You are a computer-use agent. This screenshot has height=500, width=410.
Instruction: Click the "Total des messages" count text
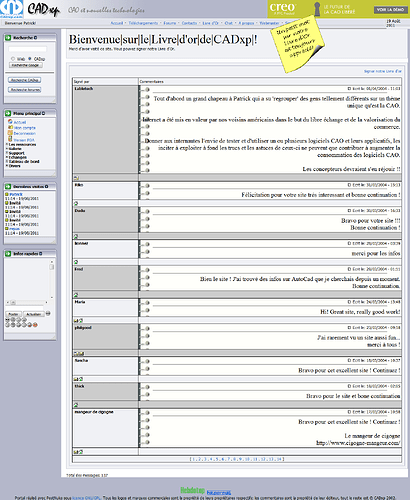[87, 475]
